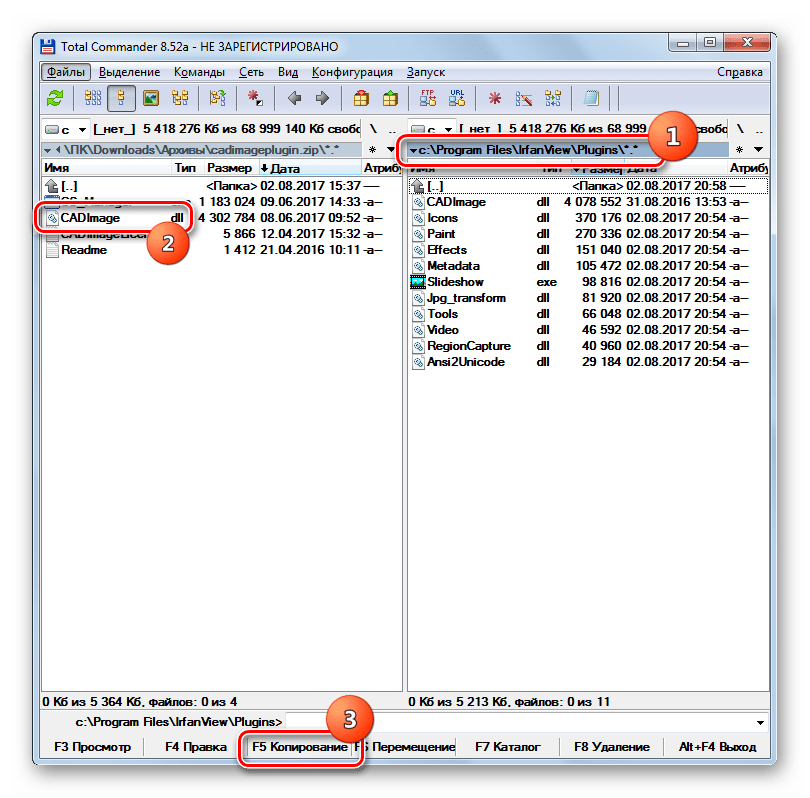Click left panel parent directory dots button
Screen dimensions: 810x798
[393, 129]
